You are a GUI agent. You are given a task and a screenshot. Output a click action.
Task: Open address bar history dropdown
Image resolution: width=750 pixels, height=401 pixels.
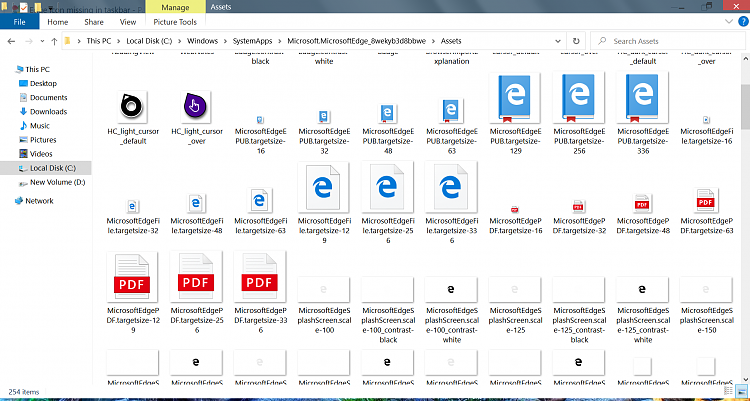coord(558,41)
